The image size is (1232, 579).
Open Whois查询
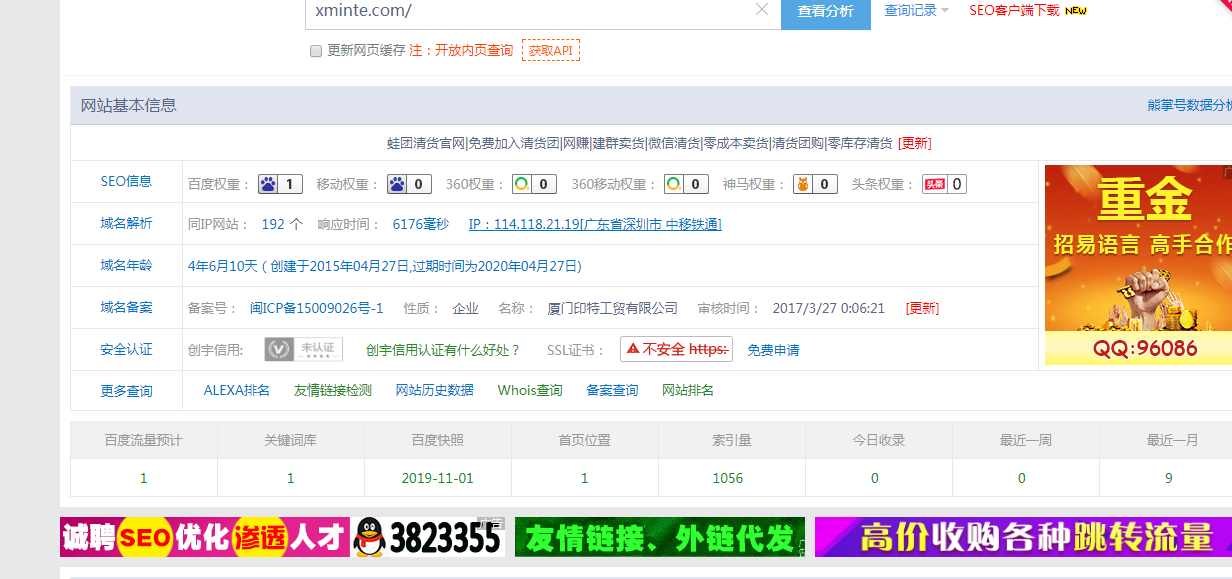coord(530,390)
